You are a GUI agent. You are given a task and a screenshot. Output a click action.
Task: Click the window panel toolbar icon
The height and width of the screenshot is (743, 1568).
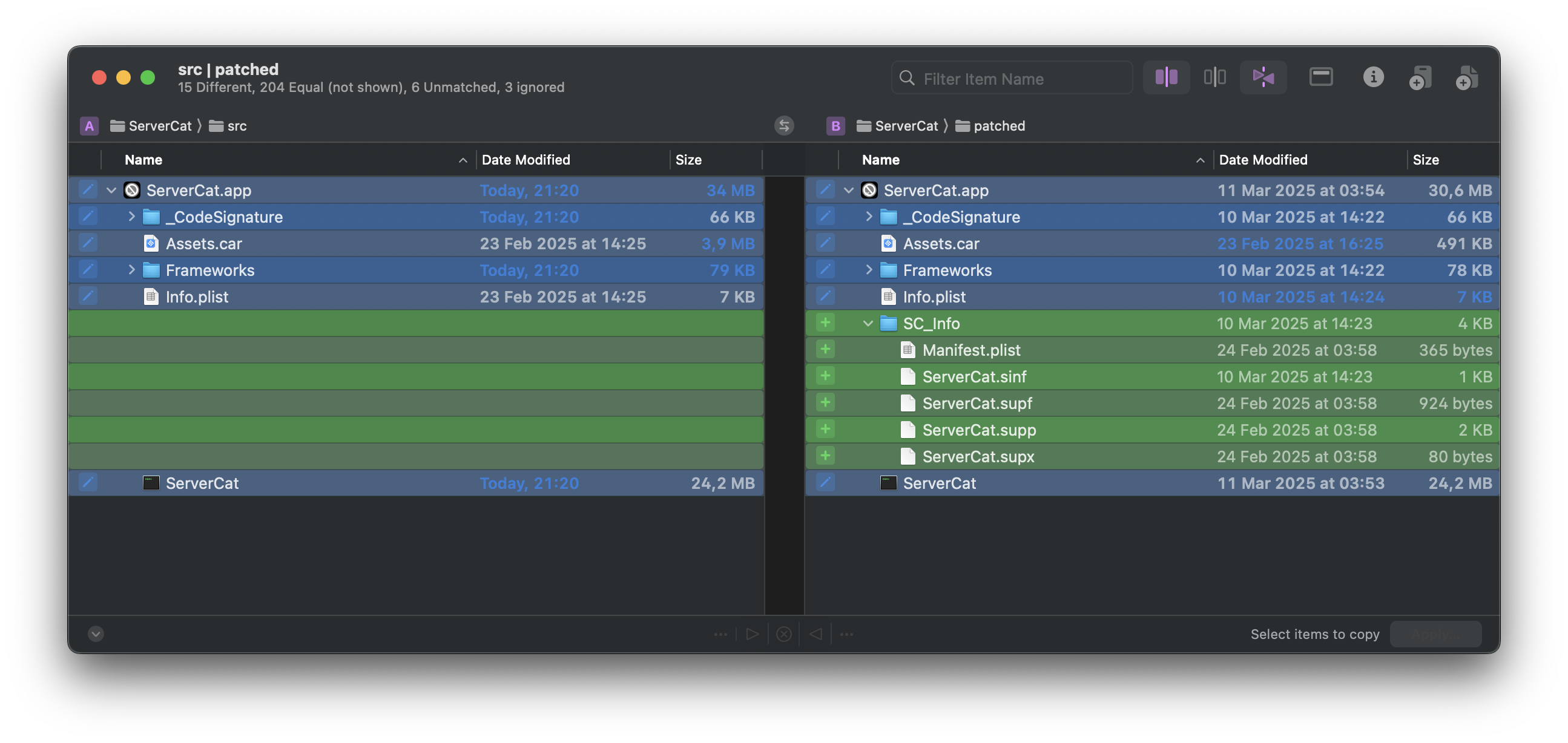point(1321,77)
